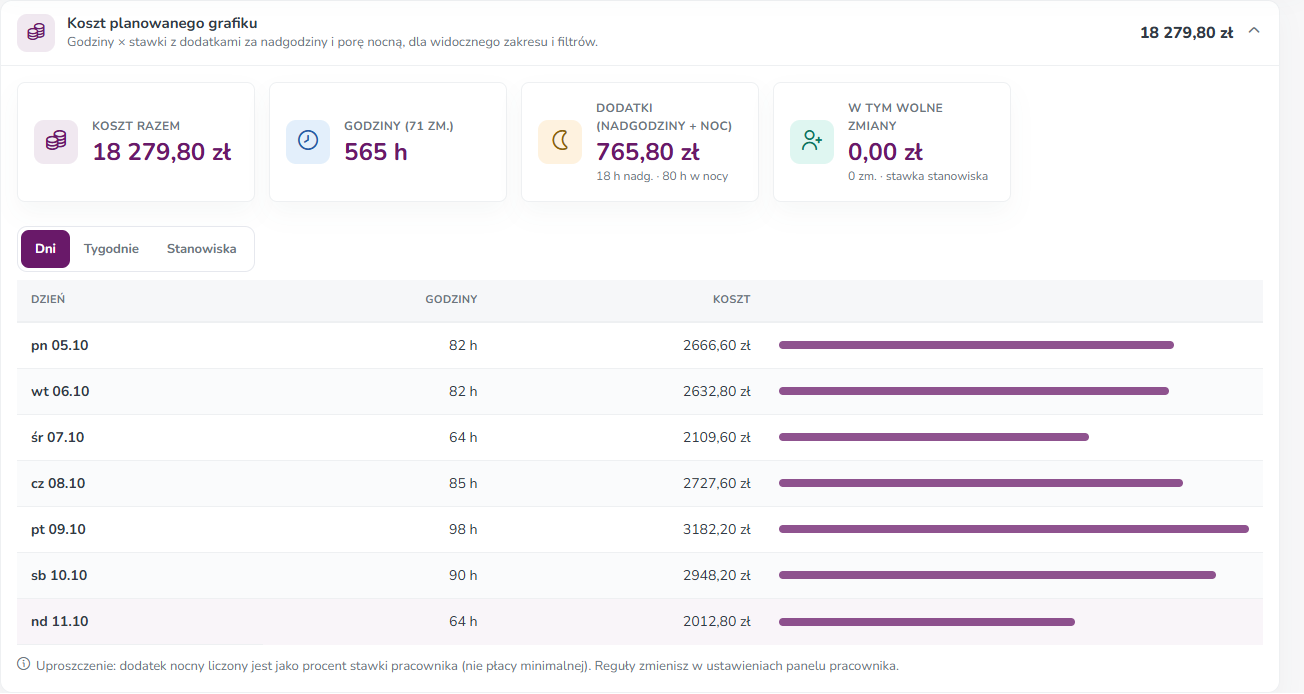Image resolution: width=1304 pixels, height=694 pixels.
Task: Click the info icon beside Uproszczenie note
Action: coord(24,664)
